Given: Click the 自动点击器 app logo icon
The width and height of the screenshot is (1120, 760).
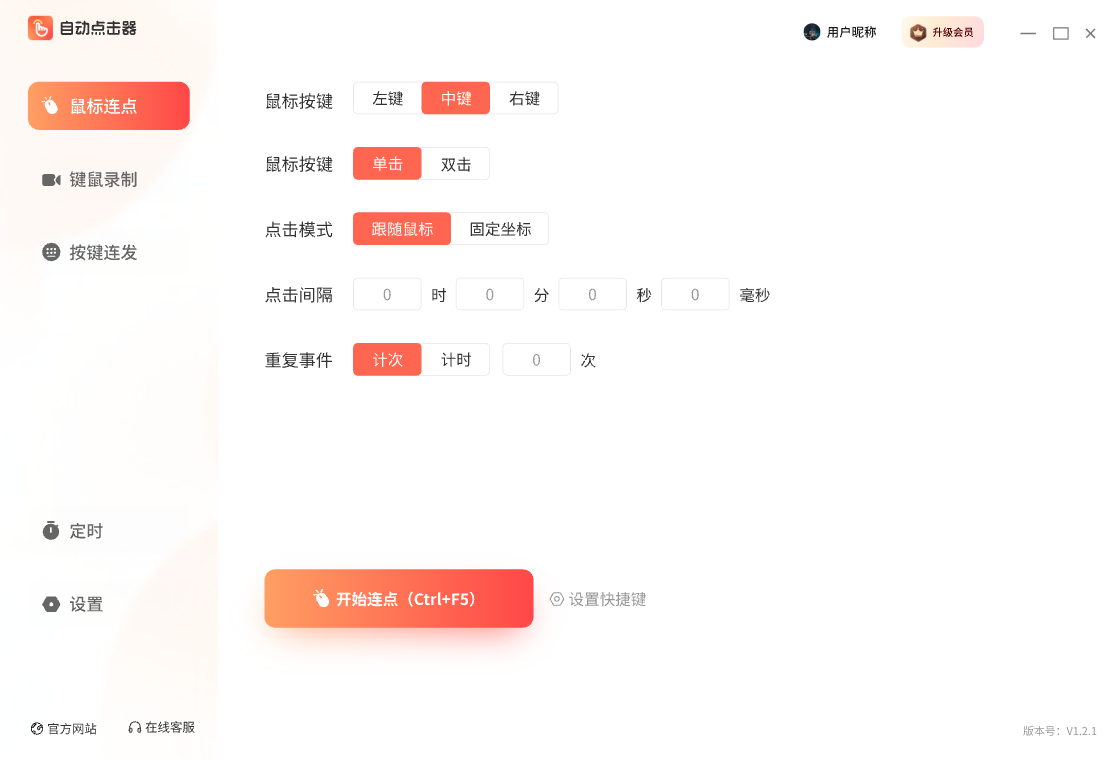Looking at the screenshot, I should tap(41, 28).
